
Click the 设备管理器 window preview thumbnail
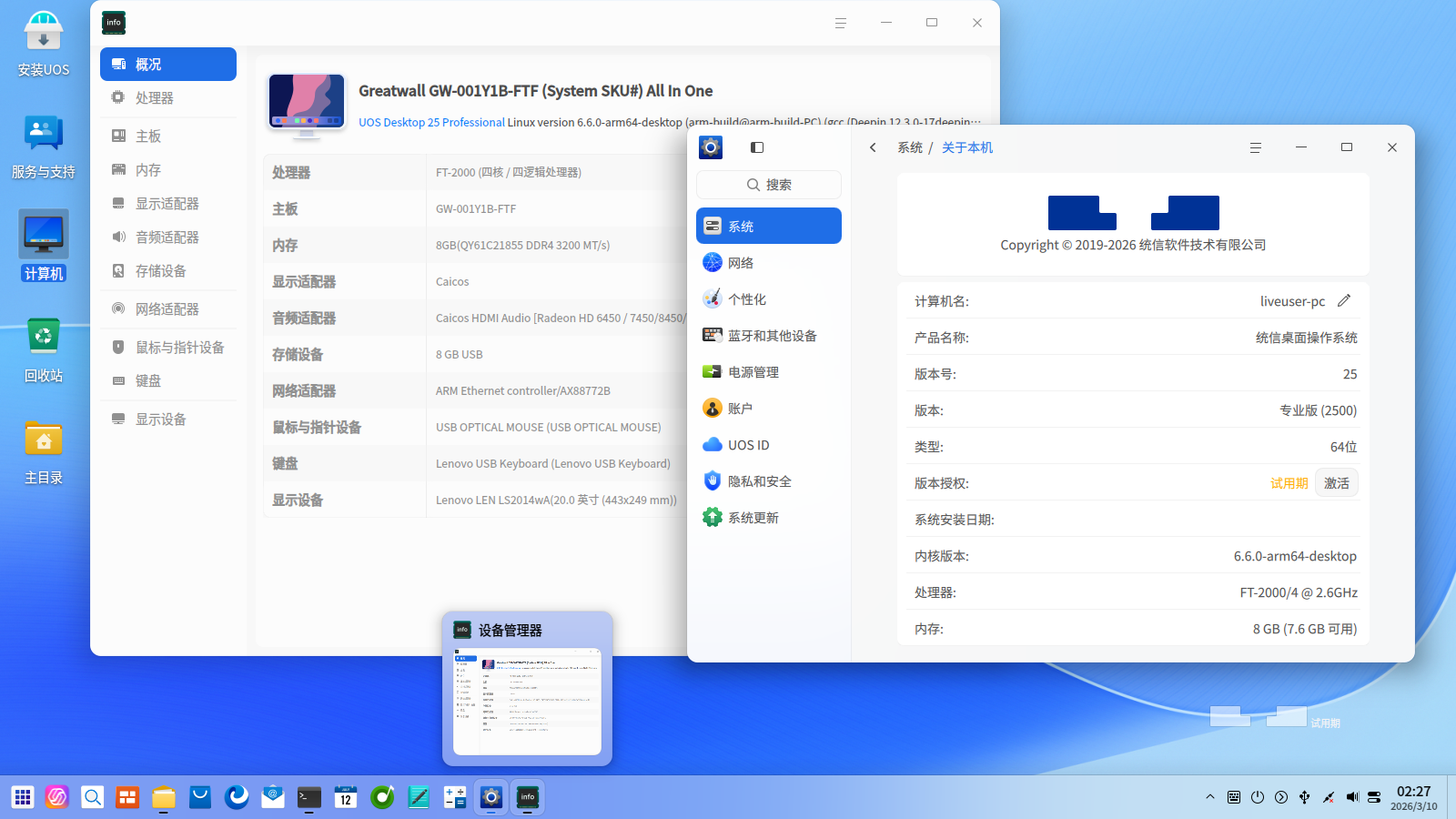point(528,701)
